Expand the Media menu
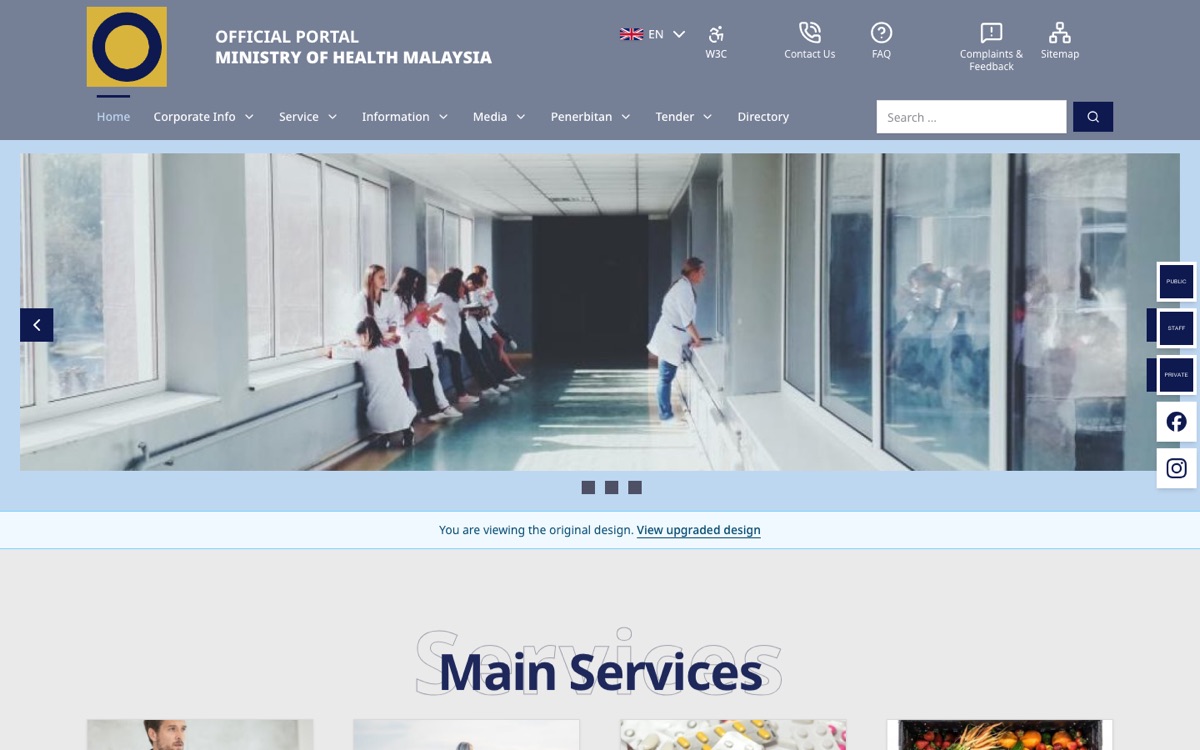 [x=499, y=117]
